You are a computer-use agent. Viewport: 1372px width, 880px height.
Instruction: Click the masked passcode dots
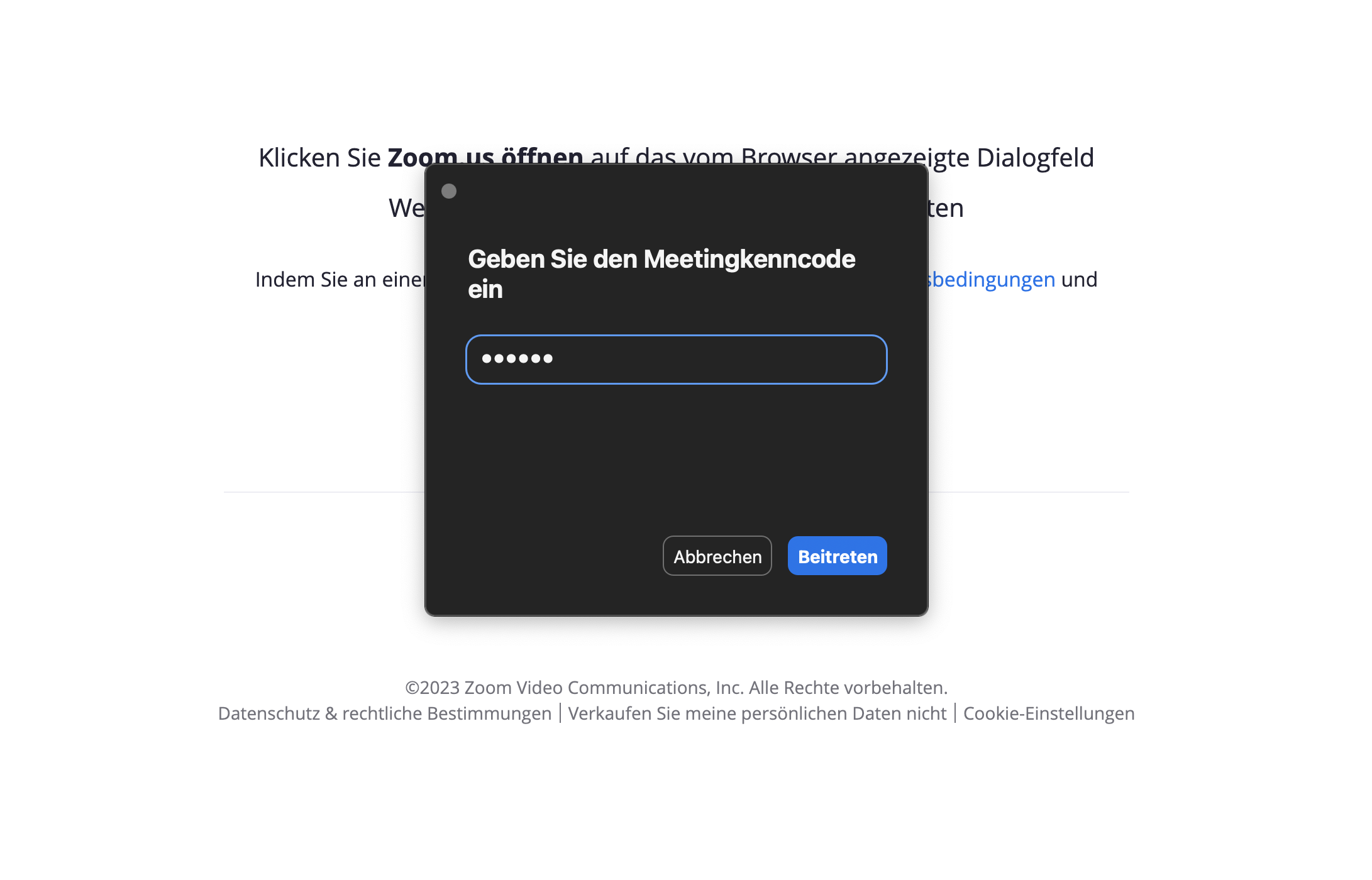point(517,359)
